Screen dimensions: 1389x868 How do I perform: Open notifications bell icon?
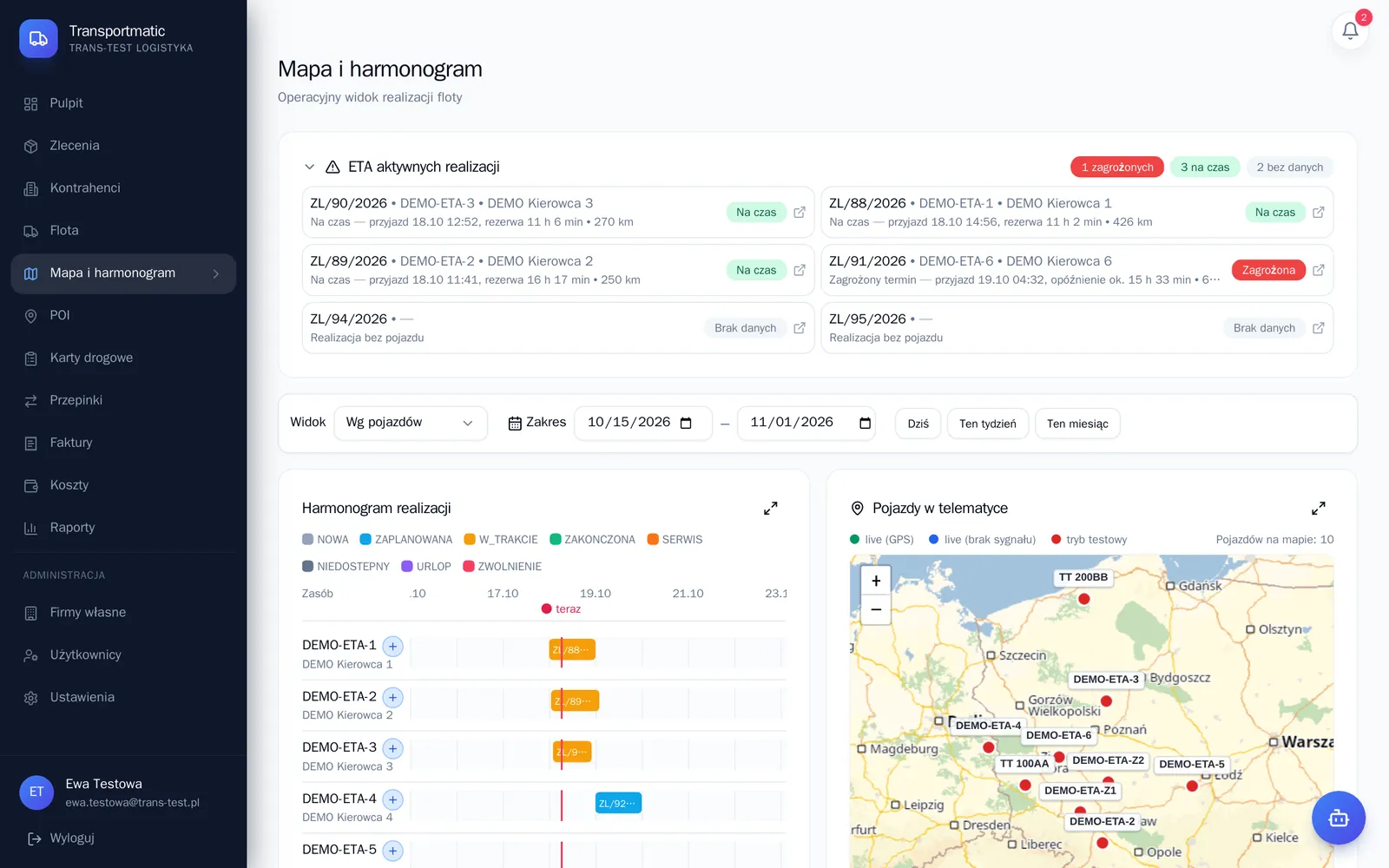point(1350,31)
